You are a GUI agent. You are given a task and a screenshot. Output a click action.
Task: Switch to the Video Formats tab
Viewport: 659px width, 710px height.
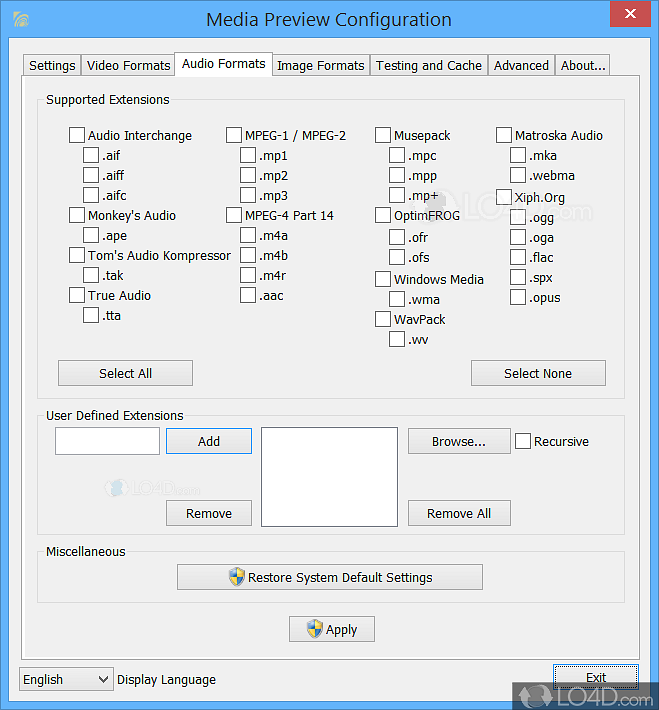(x=128, y=65)
